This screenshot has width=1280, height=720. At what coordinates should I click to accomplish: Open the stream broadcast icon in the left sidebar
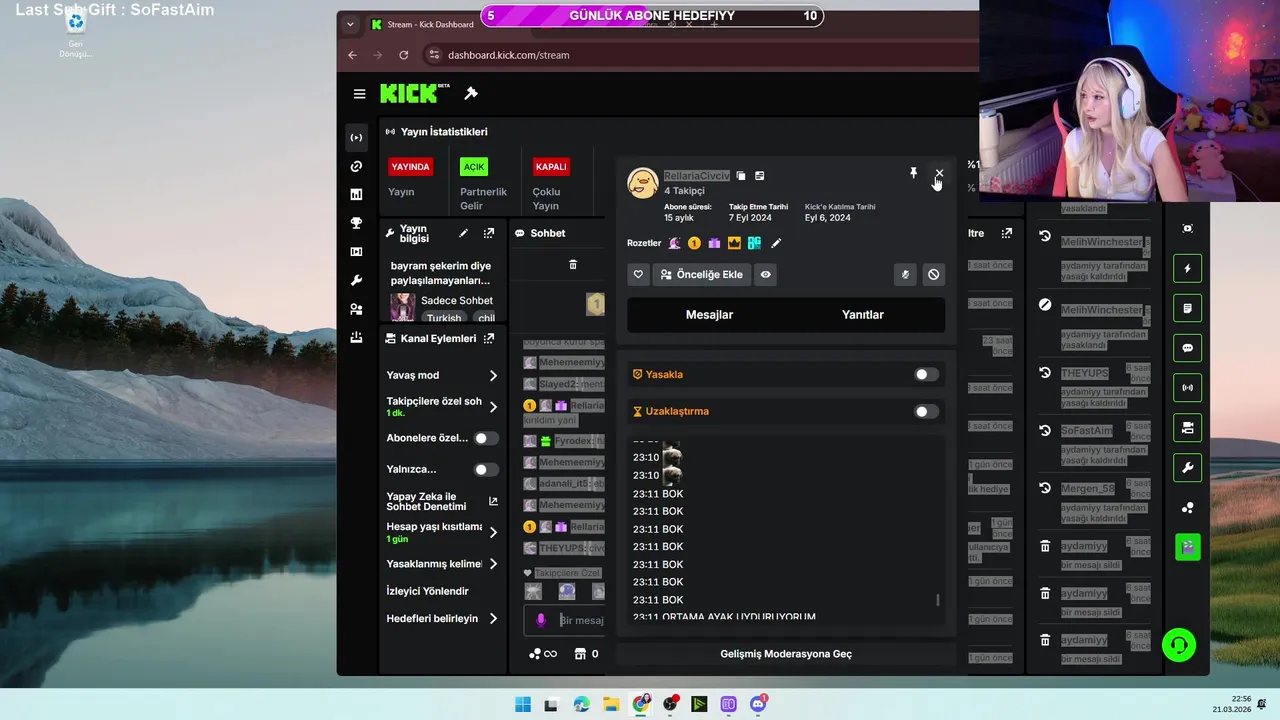click(x=356, y=138)
